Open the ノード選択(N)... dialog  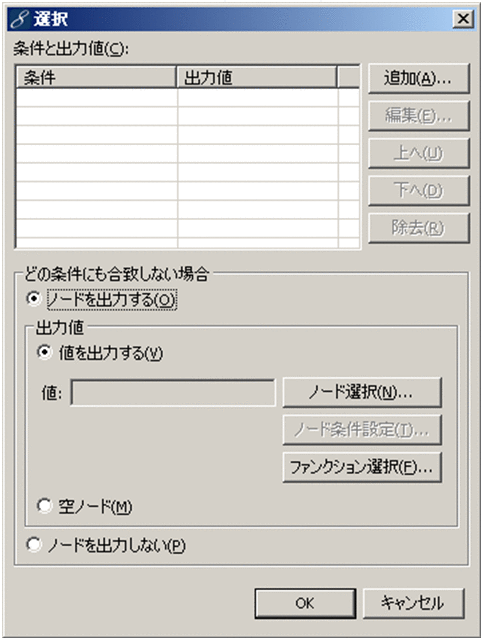pos(362,393)
